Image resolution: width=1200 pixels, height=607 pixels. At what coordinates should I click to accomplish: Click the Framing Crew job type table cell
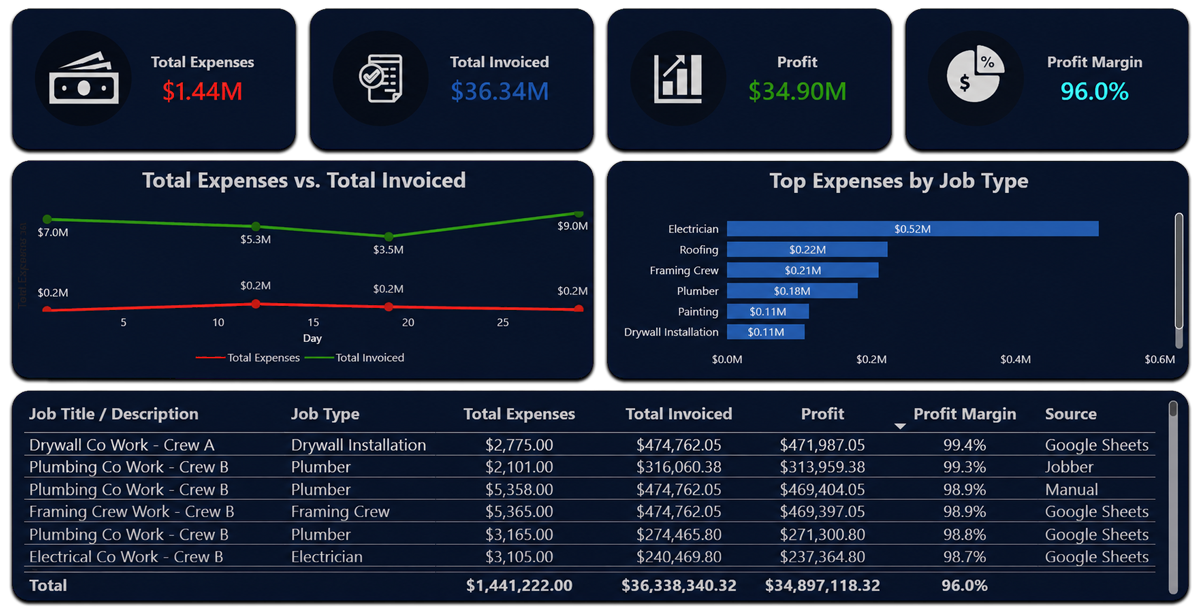[x=340, y=512]
